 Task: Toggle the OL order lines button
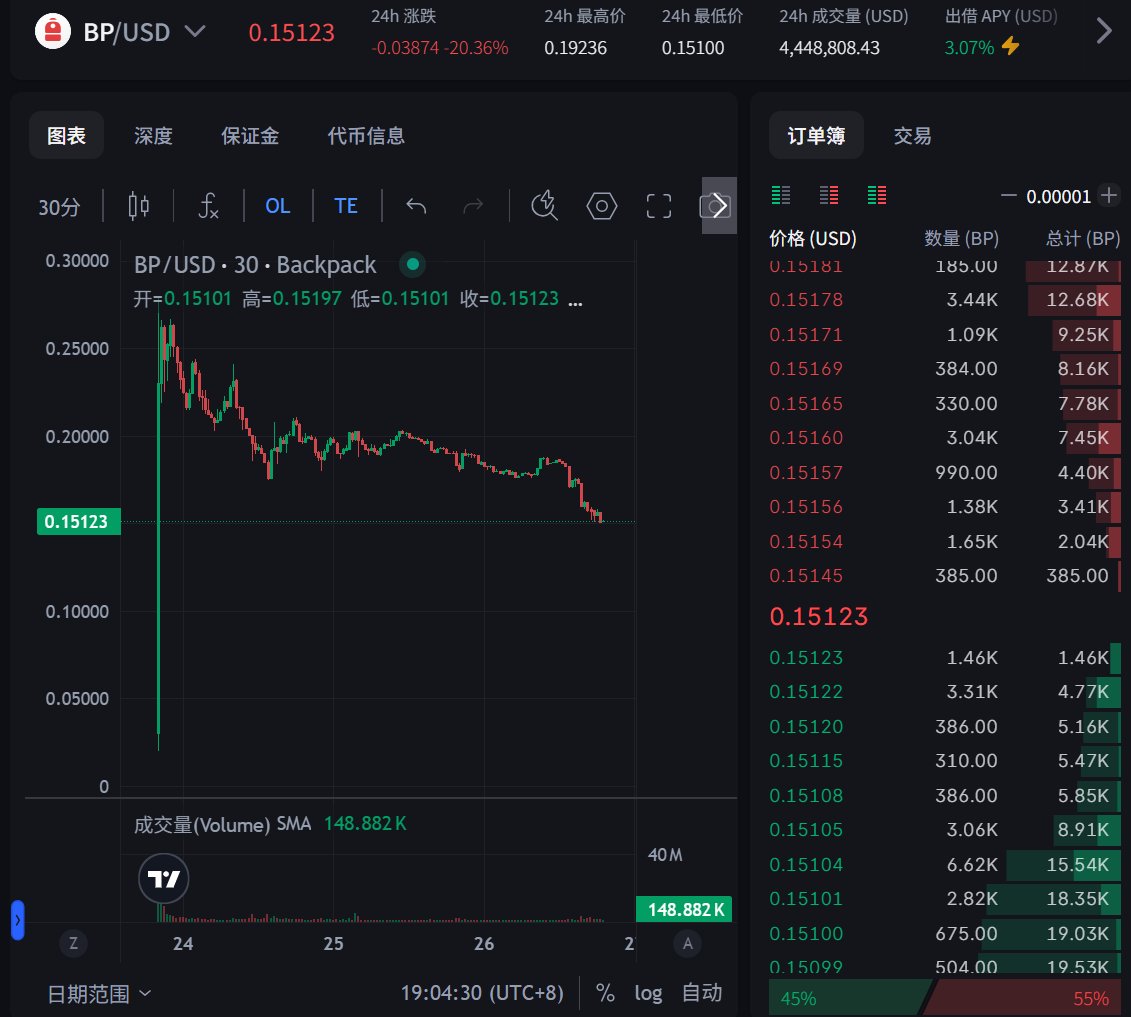pos(278,206)
